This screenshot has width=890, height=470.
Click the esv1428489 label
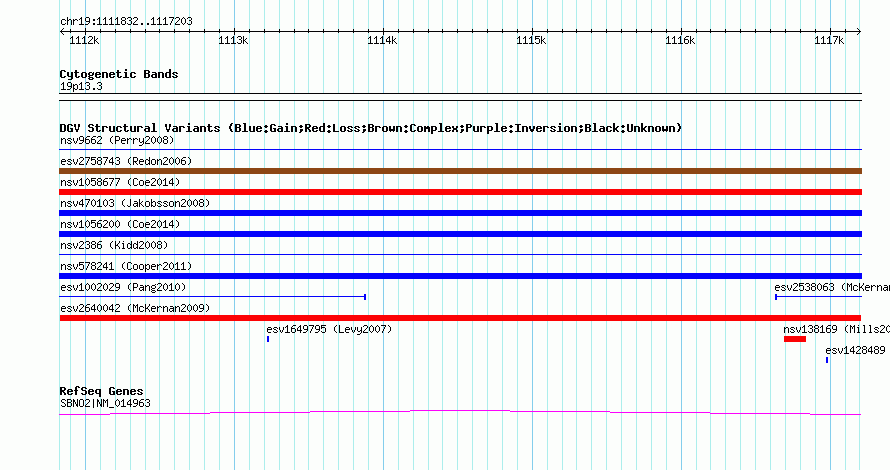(855, 350)
